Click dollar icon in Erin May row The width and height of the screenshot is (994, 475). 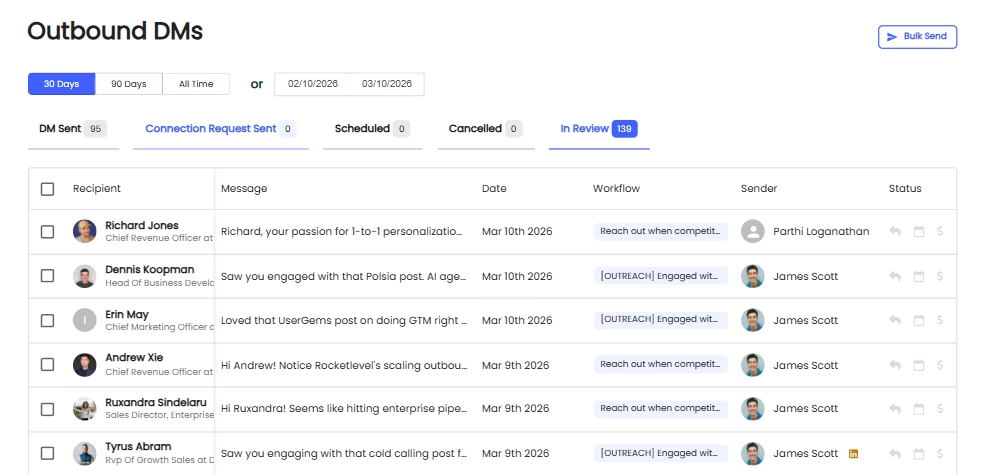click(940, 320)
